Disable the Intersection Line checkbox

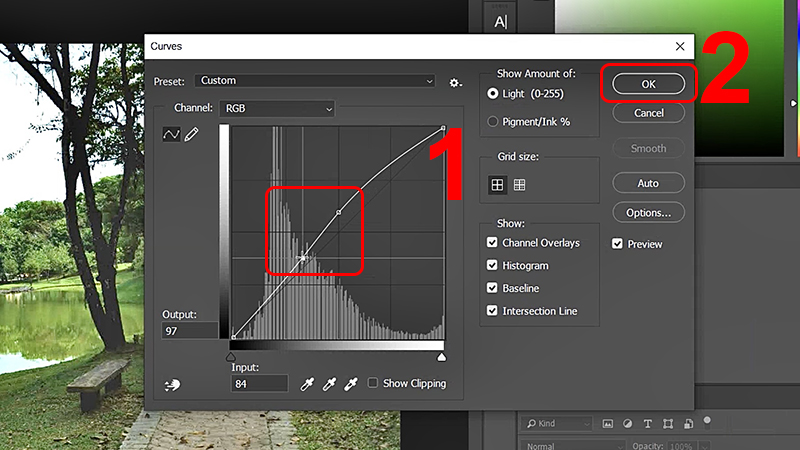(492, 311)
